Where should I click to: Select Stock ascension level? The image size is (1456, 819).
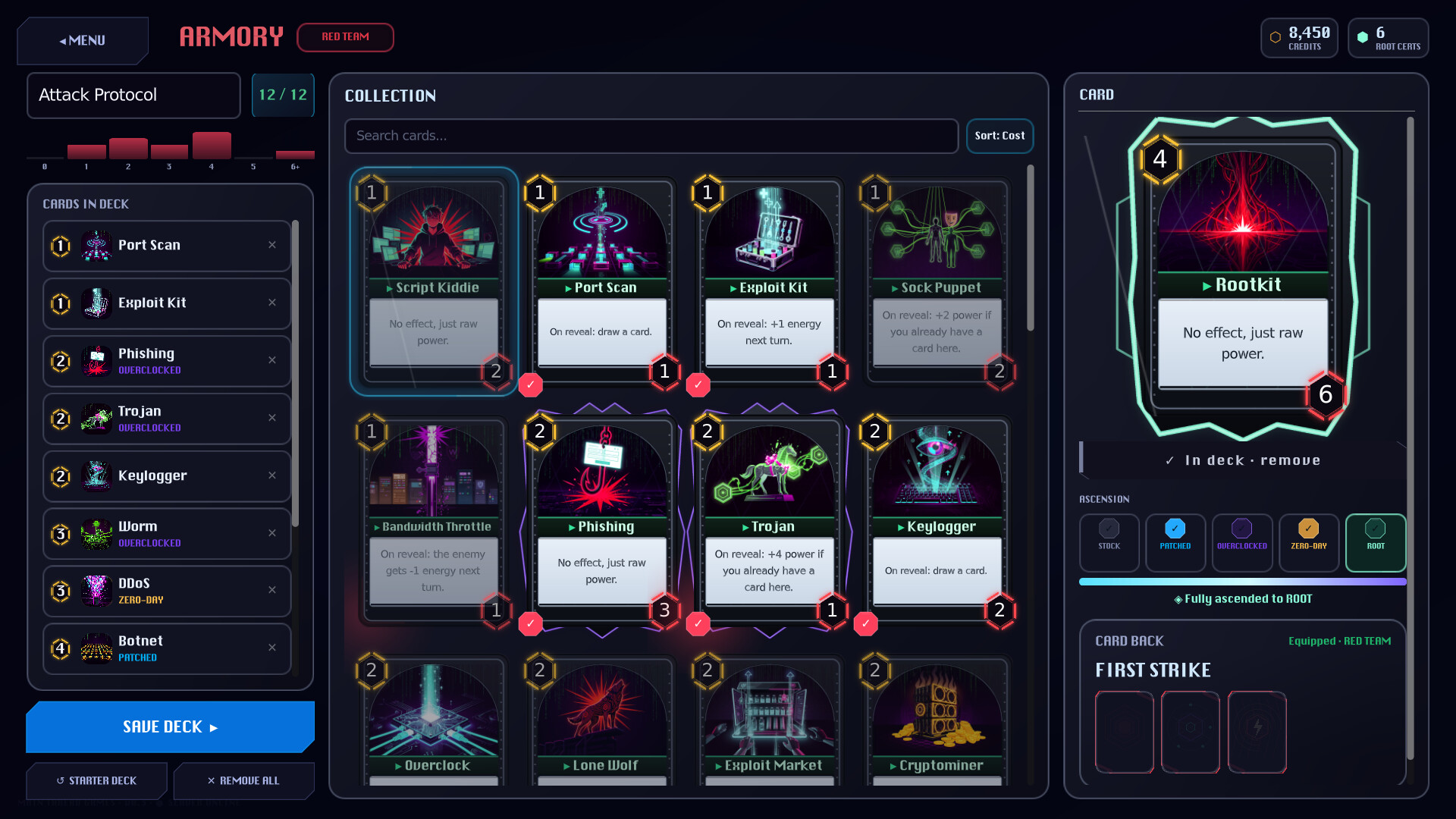point(1109,543)
